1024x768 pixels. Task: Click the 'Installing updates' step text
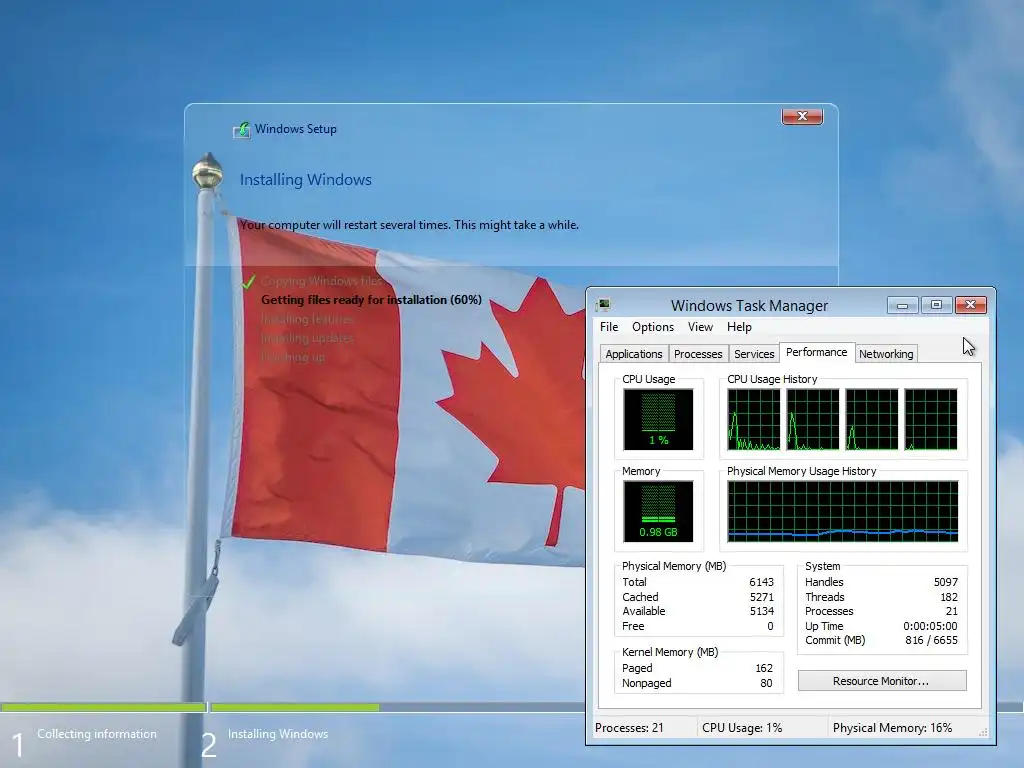(x=307, y=338)
